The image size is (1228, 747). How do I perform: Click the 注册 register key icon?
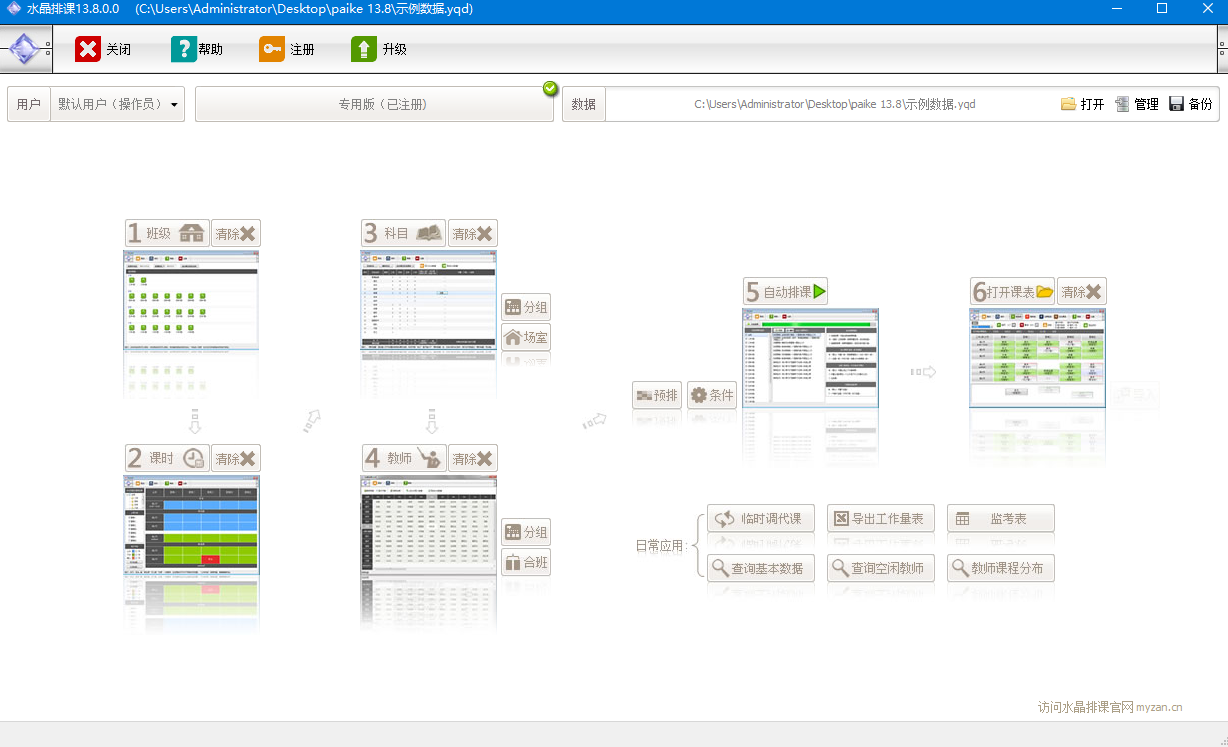[272, 49]
